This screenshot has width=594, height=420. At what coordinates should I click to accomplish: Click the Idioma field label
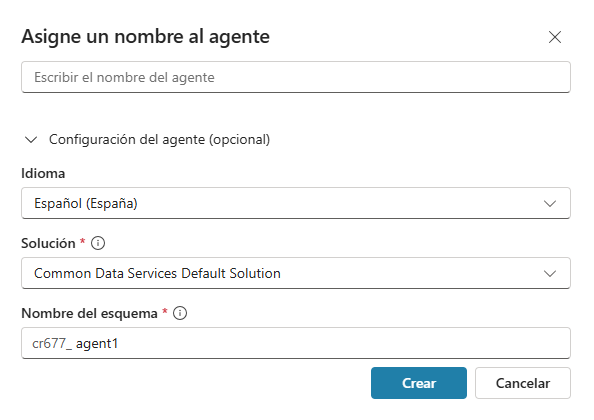43,173
